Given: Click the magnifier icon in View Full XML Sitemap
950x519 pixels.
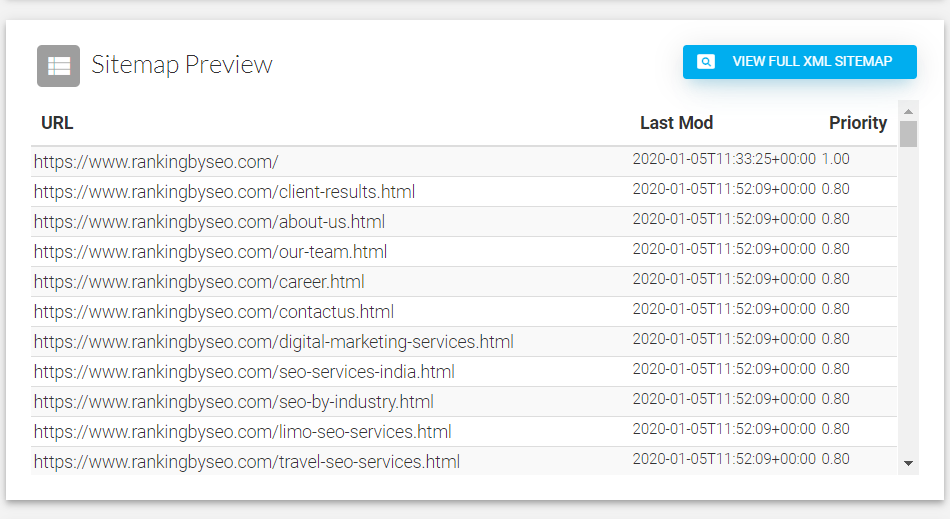Looking at the screenshot, I should coord(706,62).
